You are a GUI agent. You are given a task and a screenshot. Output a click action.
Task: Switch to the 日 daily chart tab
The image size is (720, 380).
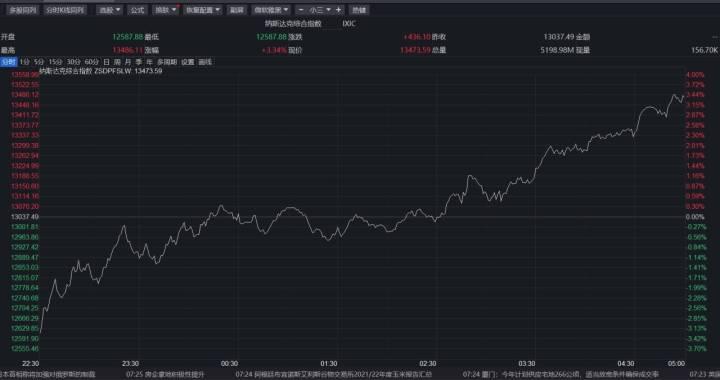coord(107,62)
